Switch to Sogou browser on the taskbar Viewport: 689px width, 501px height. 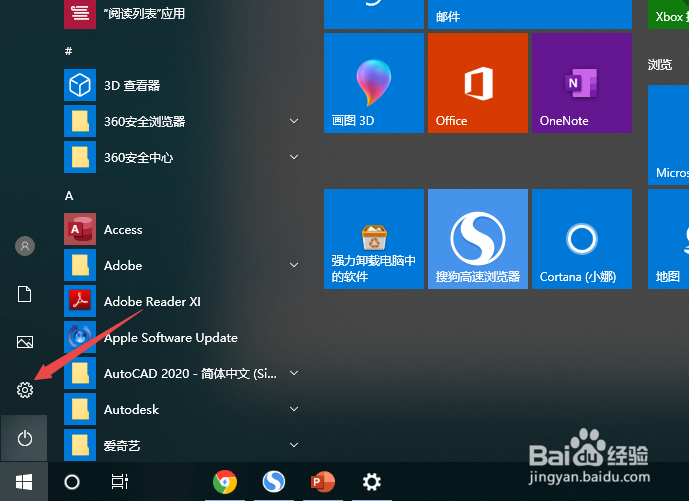coord(274,482)
